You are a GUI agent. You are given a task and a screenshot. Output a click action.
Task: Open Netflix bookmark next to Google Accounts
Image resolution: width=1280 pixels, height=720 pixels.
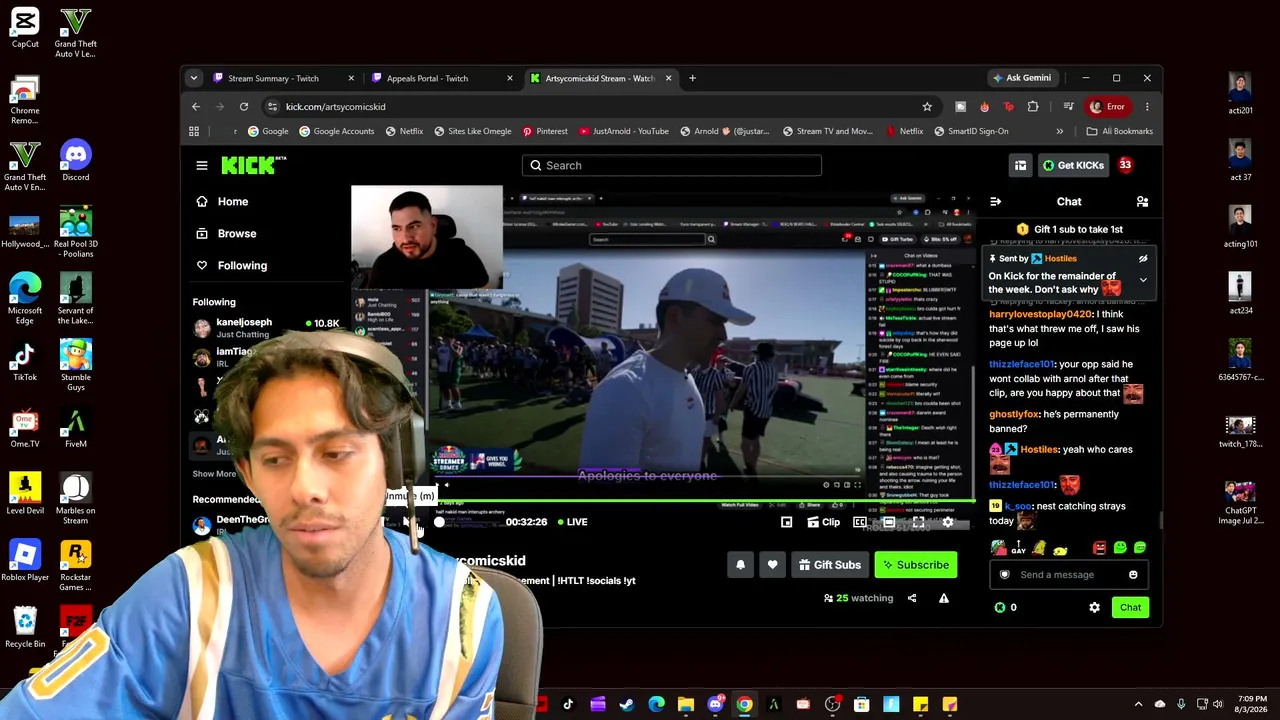(x=404, y=131)
